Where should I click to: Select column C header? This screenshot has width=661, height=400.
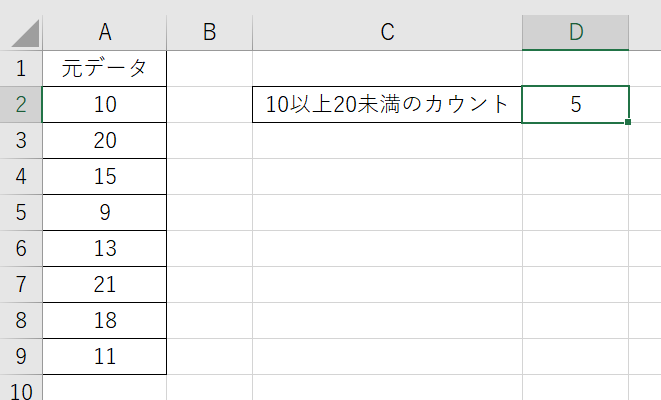pyautogui.click(x=387, y=32)
